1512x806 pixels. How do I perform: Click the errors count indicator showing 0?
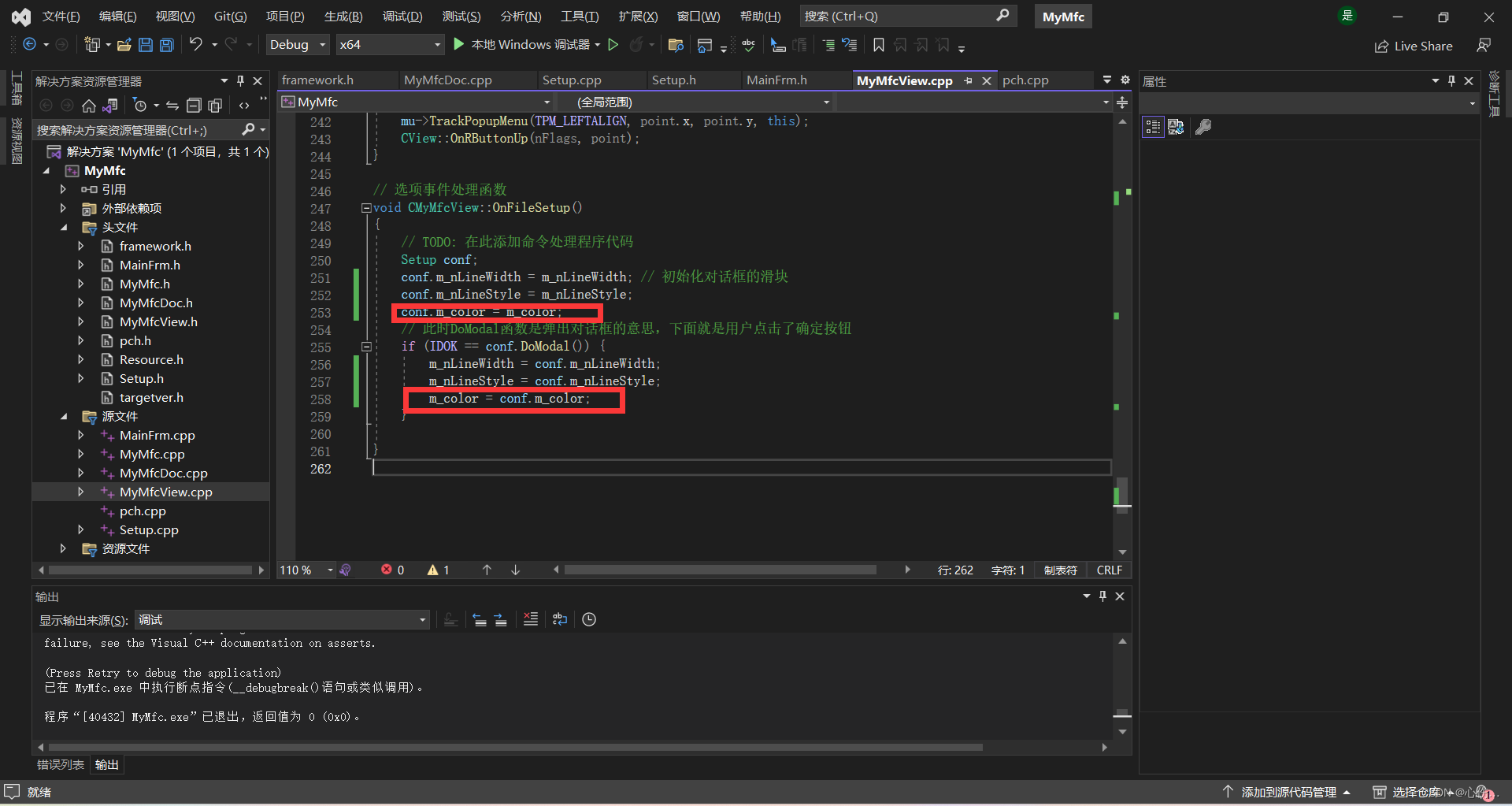(x=393, y=570)
